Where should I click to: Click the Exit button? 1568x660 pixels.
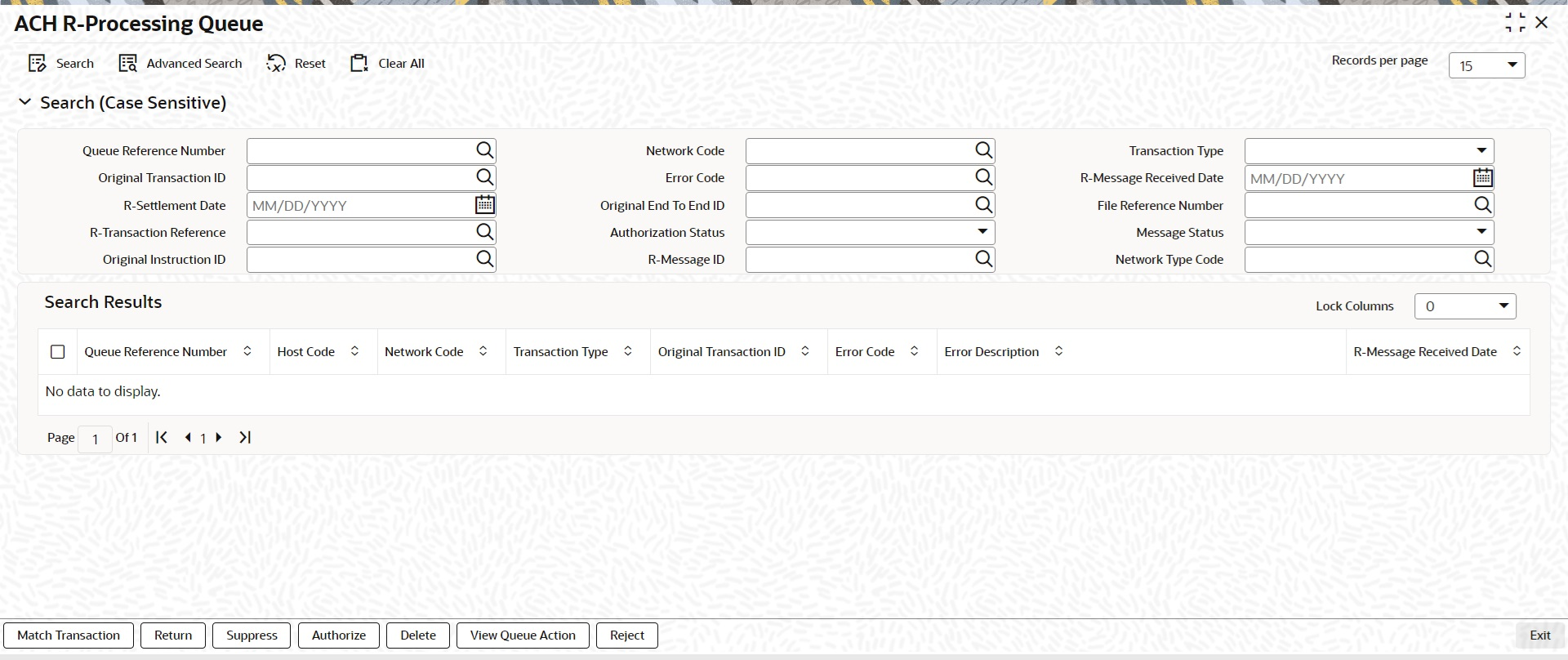click(1540, 635)
